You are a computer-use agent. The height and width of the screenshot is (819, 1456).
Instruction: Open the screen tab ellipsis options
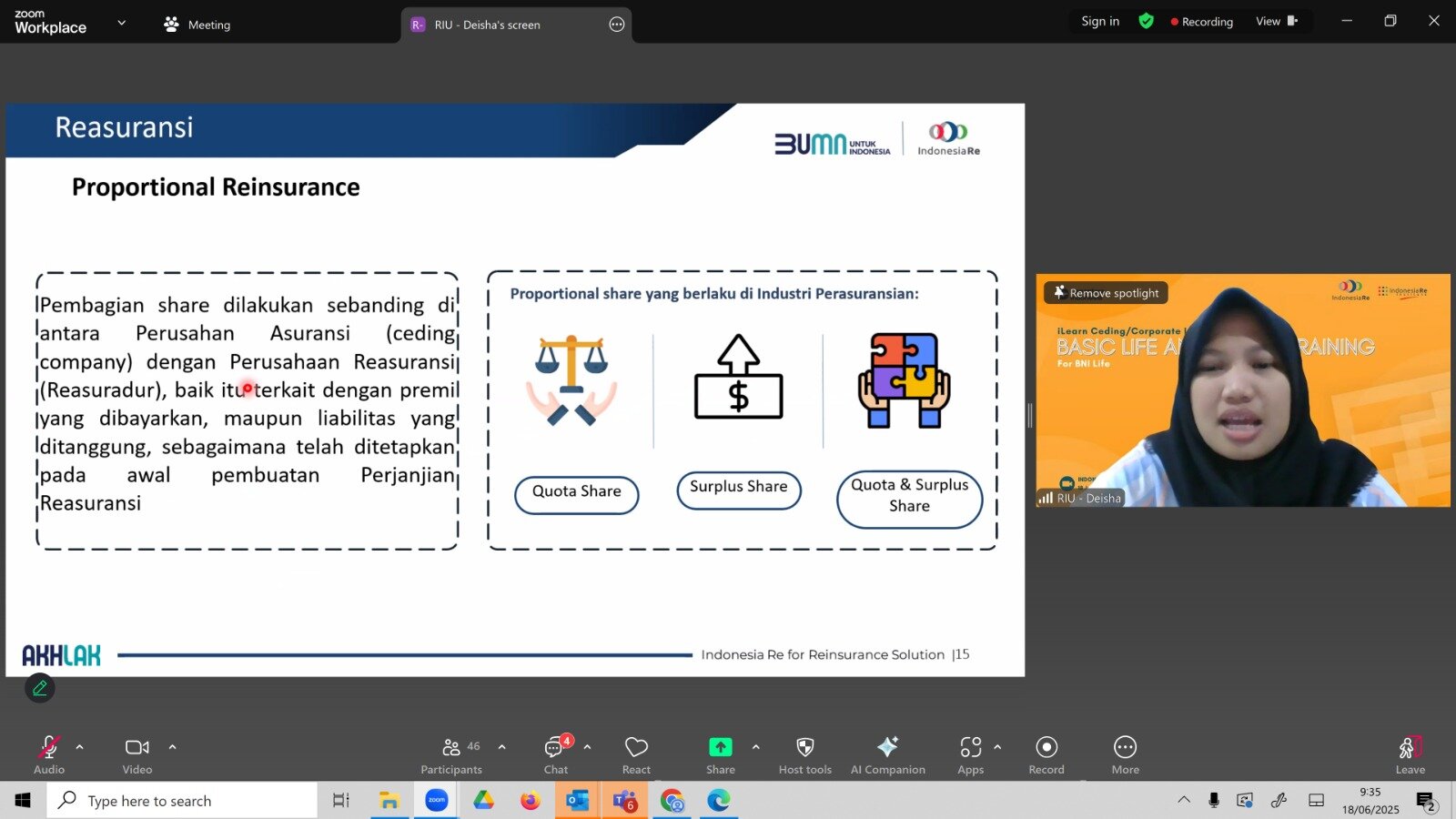[617, 25]
